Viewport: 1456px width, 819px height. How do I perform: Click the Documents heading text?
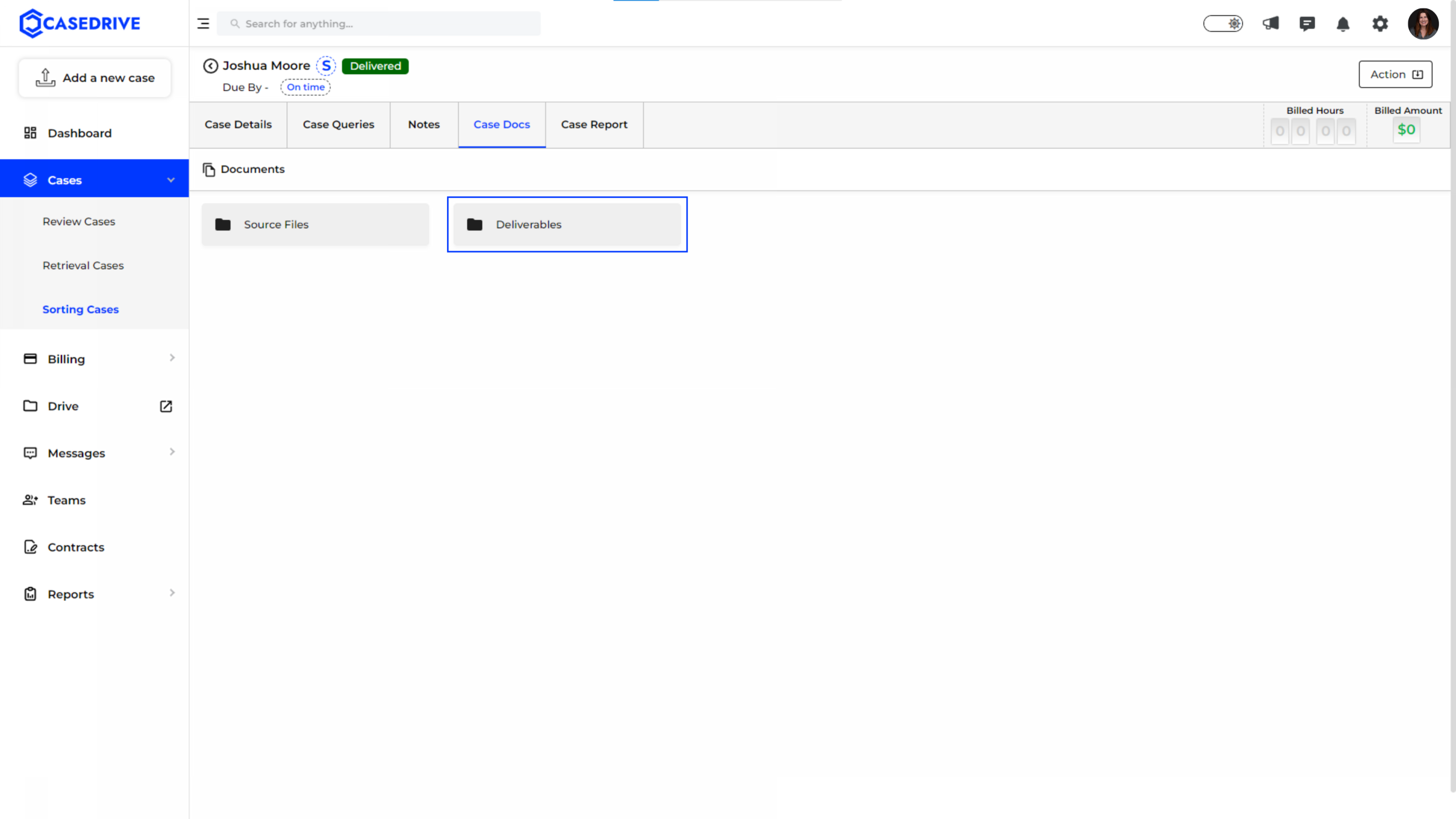253,169
